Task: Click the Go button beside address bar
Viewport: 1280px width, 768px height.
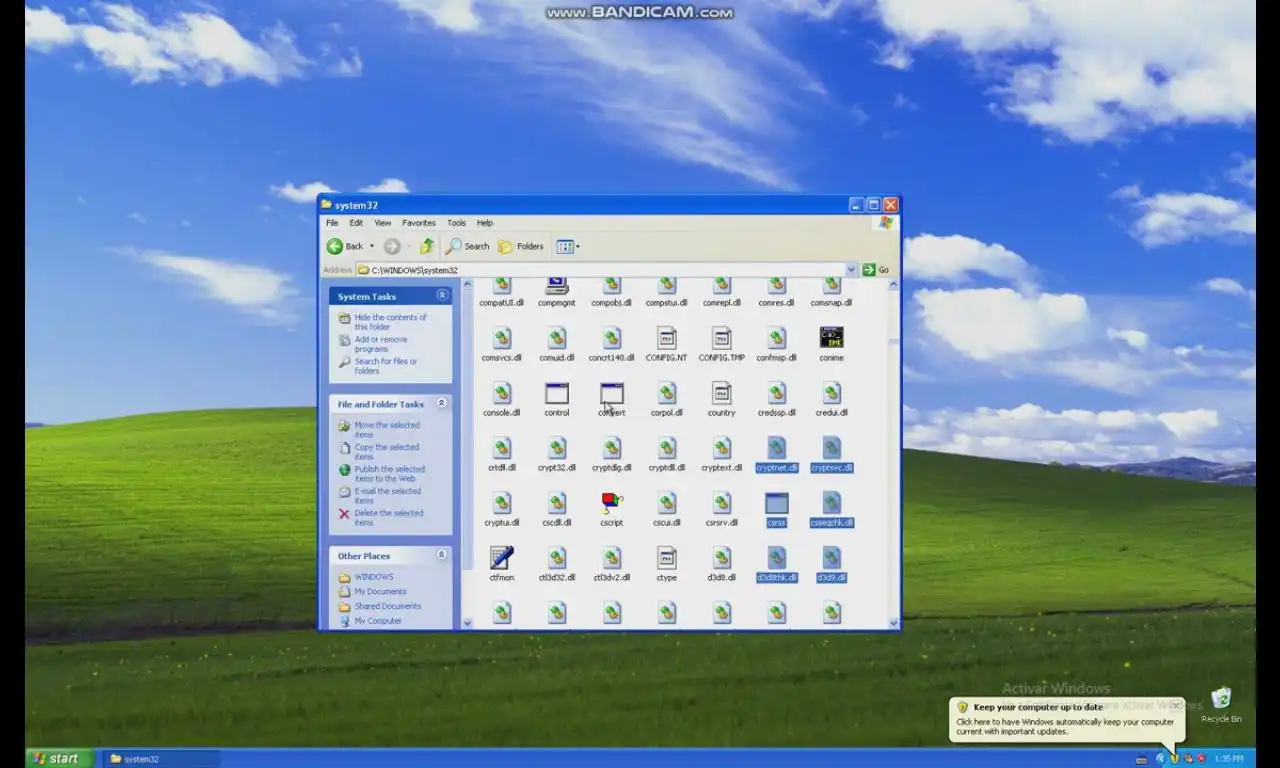Action: (876, 270)
